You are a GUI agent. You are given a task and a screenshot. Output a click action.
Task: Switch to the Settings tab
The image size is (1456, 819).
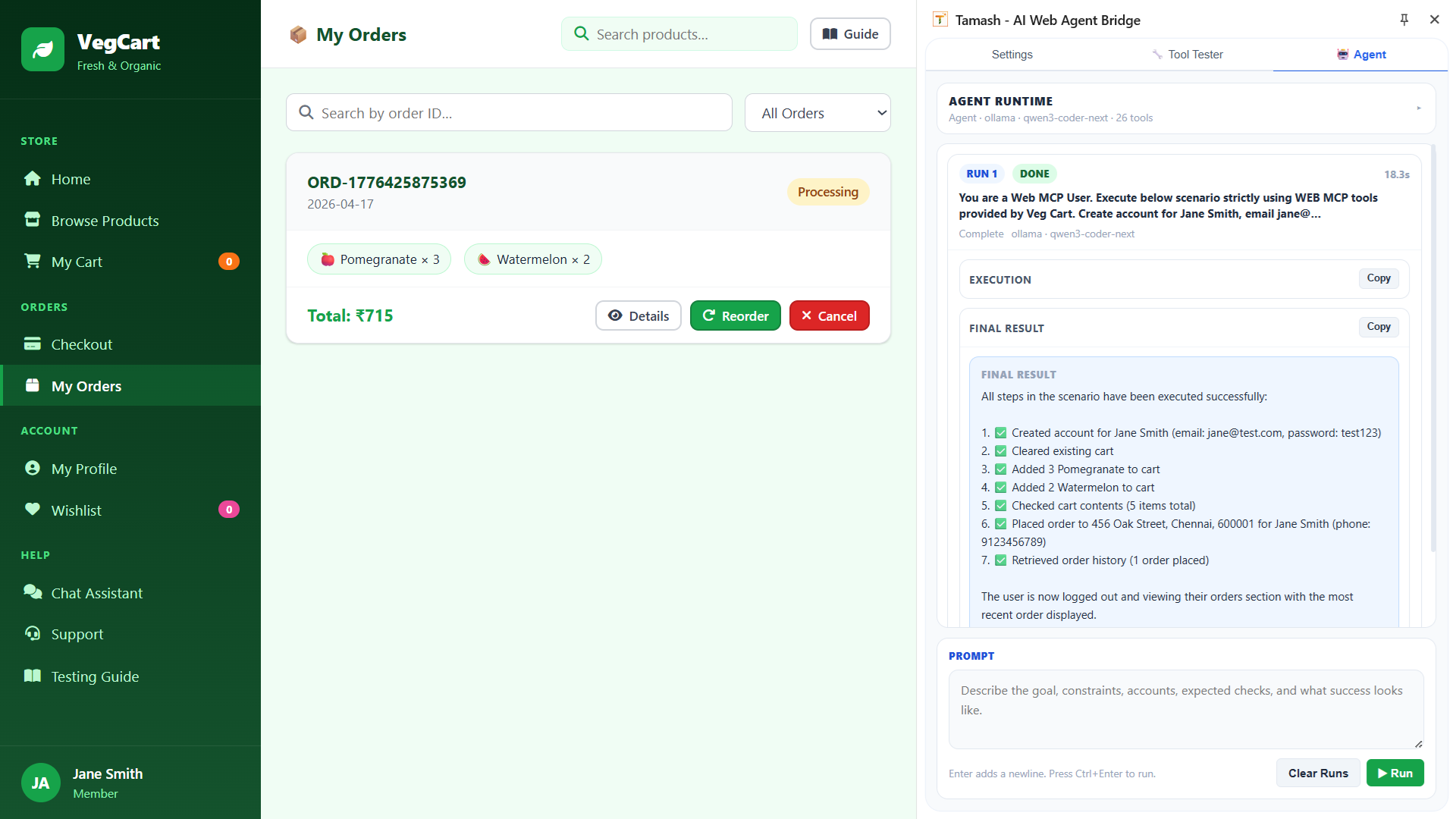(1012, 54)
